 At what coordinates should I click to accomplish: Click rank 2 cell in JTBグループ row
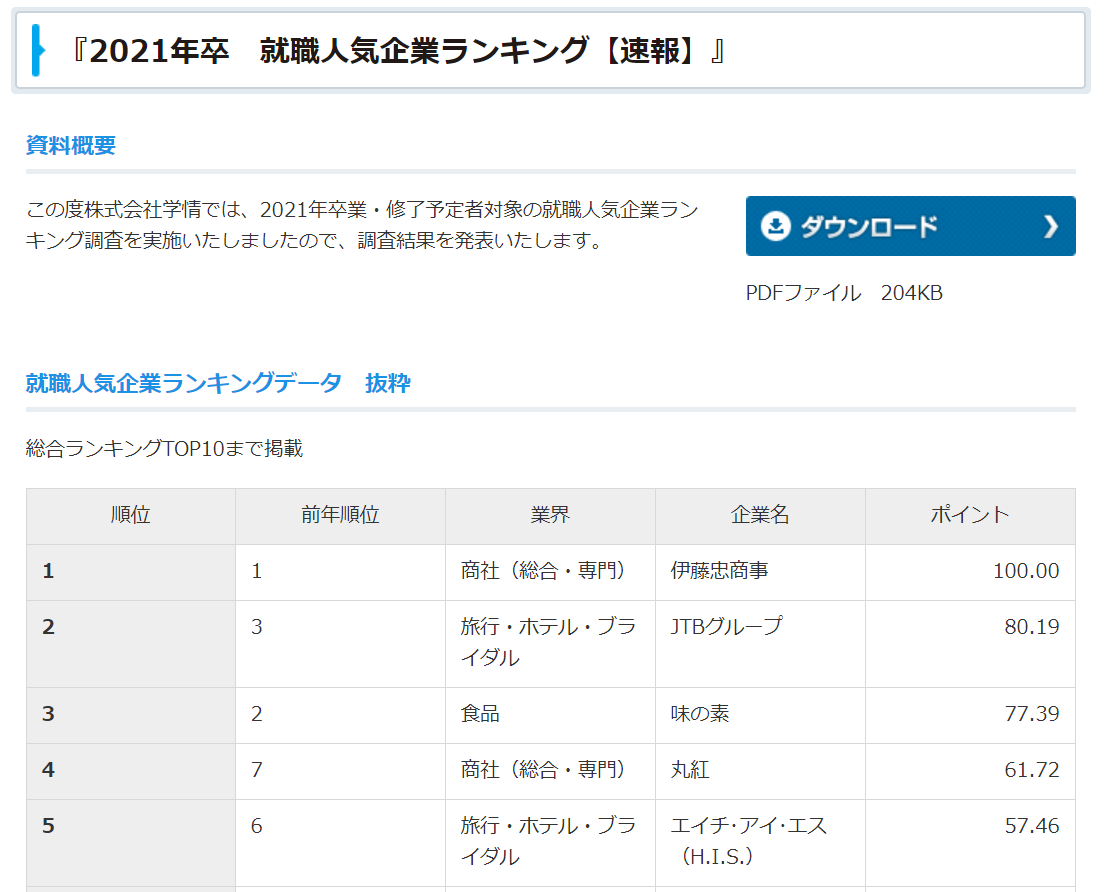[x=131, y=644]
